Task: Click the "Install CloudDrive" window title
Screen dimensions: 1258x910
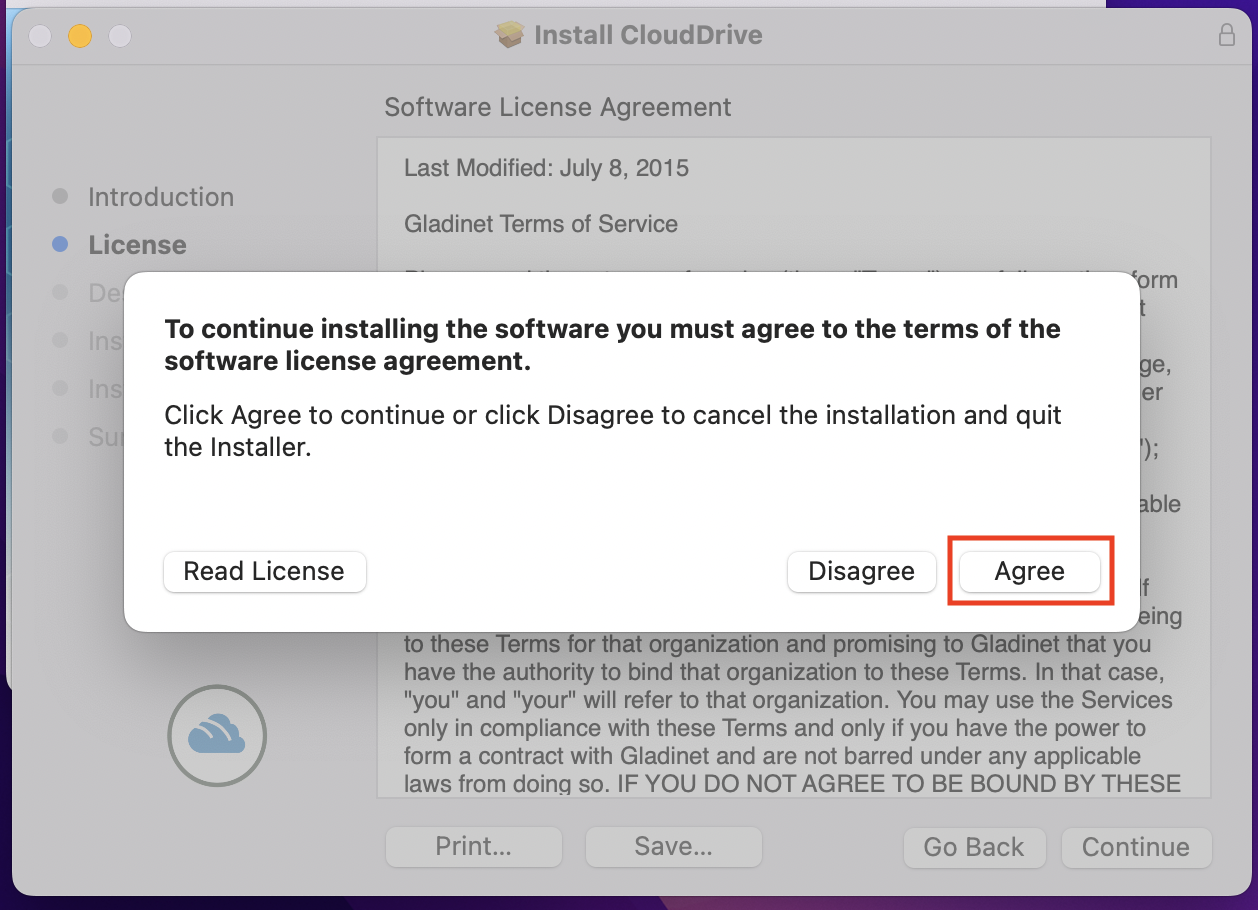Action: pos(648,36)
